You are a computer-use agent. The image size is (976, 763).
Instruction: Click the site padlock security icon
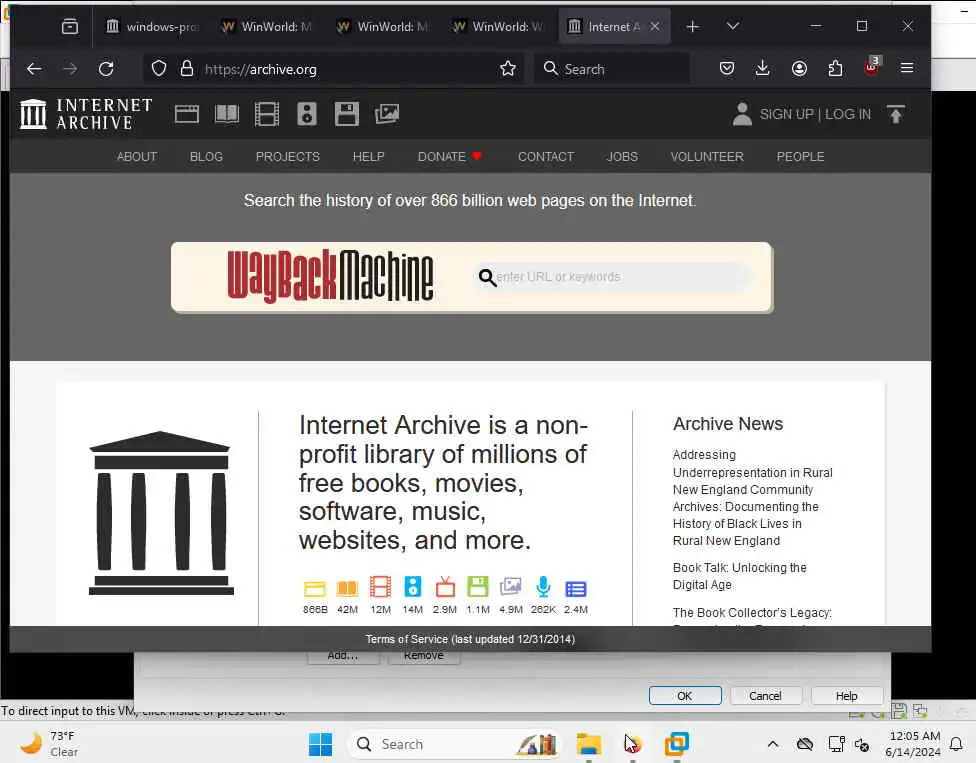[x=187, y=68]
